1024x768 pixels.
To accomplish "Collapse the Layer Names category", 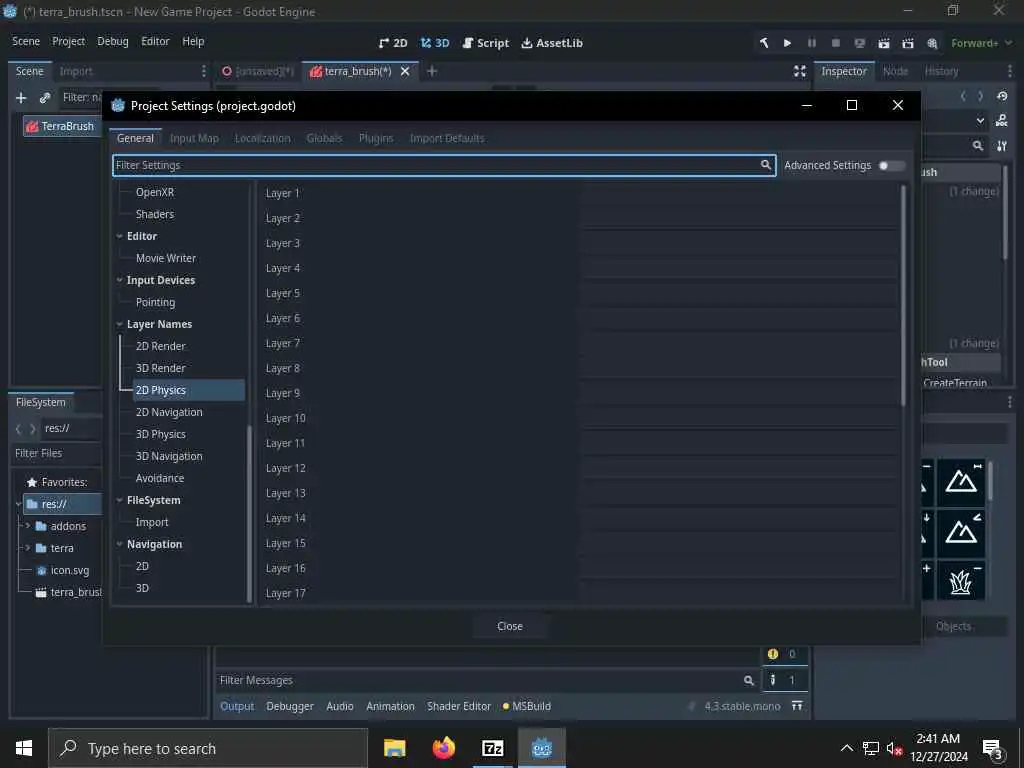I will pos(120,325).
